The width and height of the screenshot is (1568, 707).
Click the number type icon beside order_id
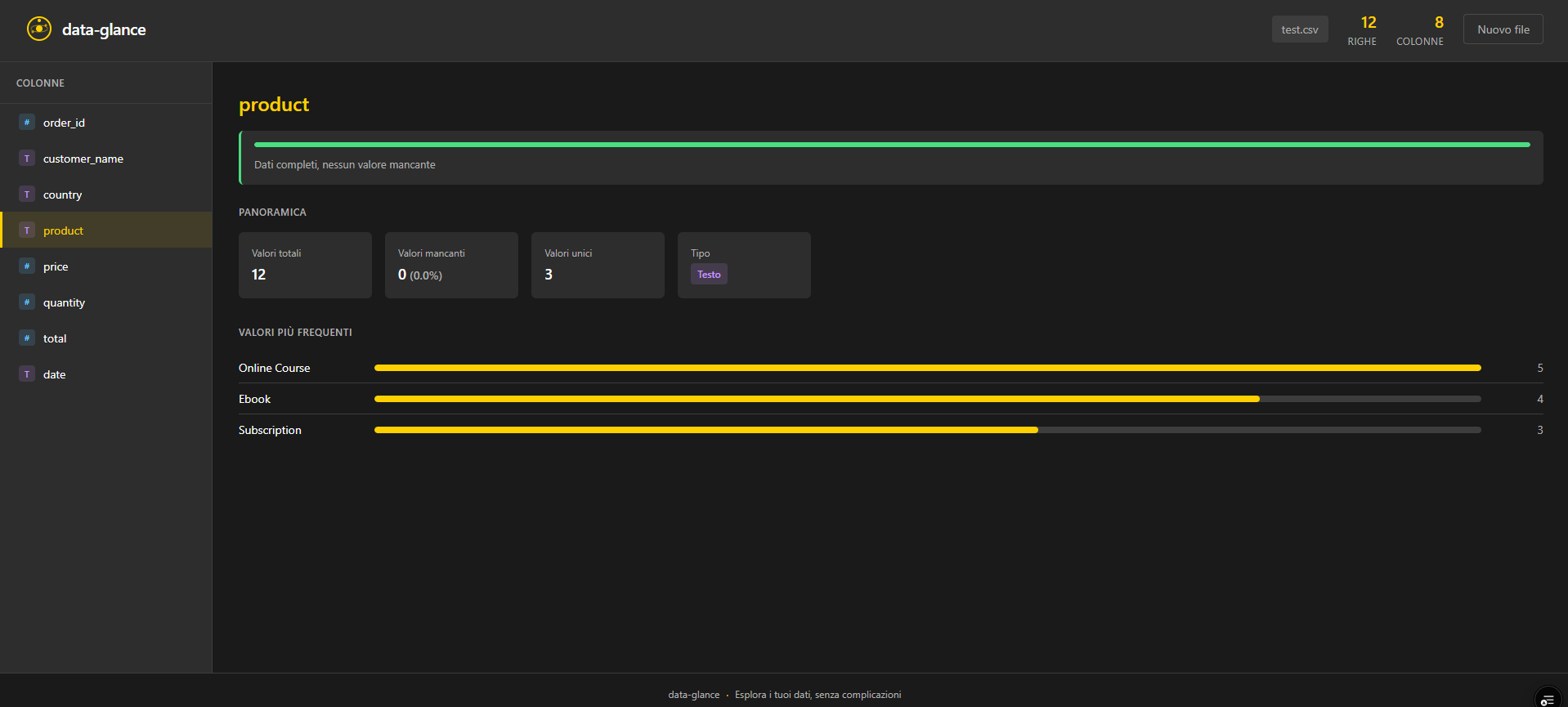(27, 123)
